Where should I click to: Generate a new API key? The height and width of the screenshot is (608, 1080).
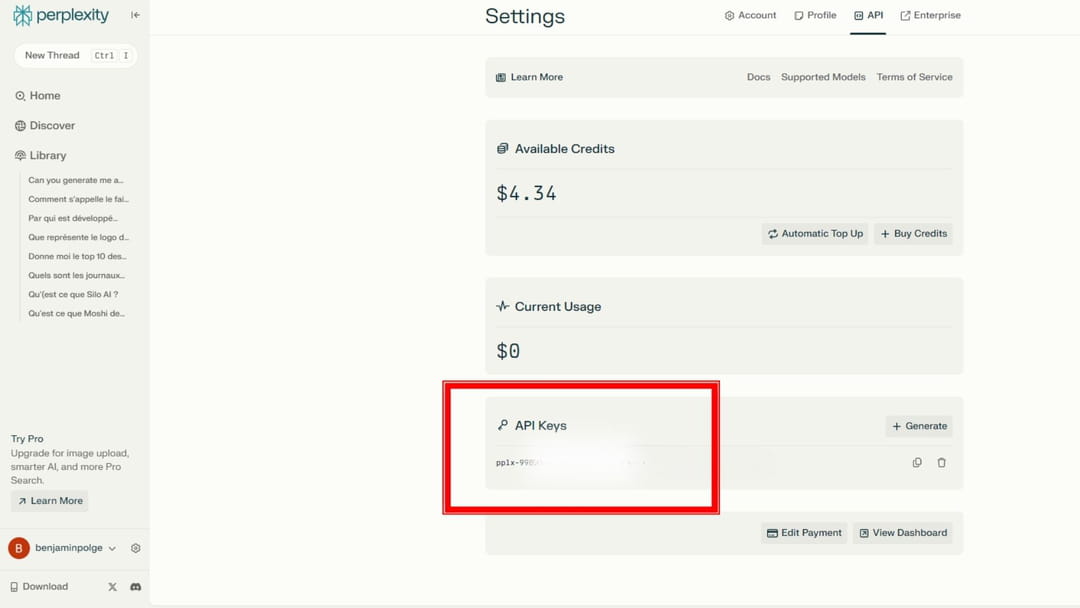(x=919, y=426)
